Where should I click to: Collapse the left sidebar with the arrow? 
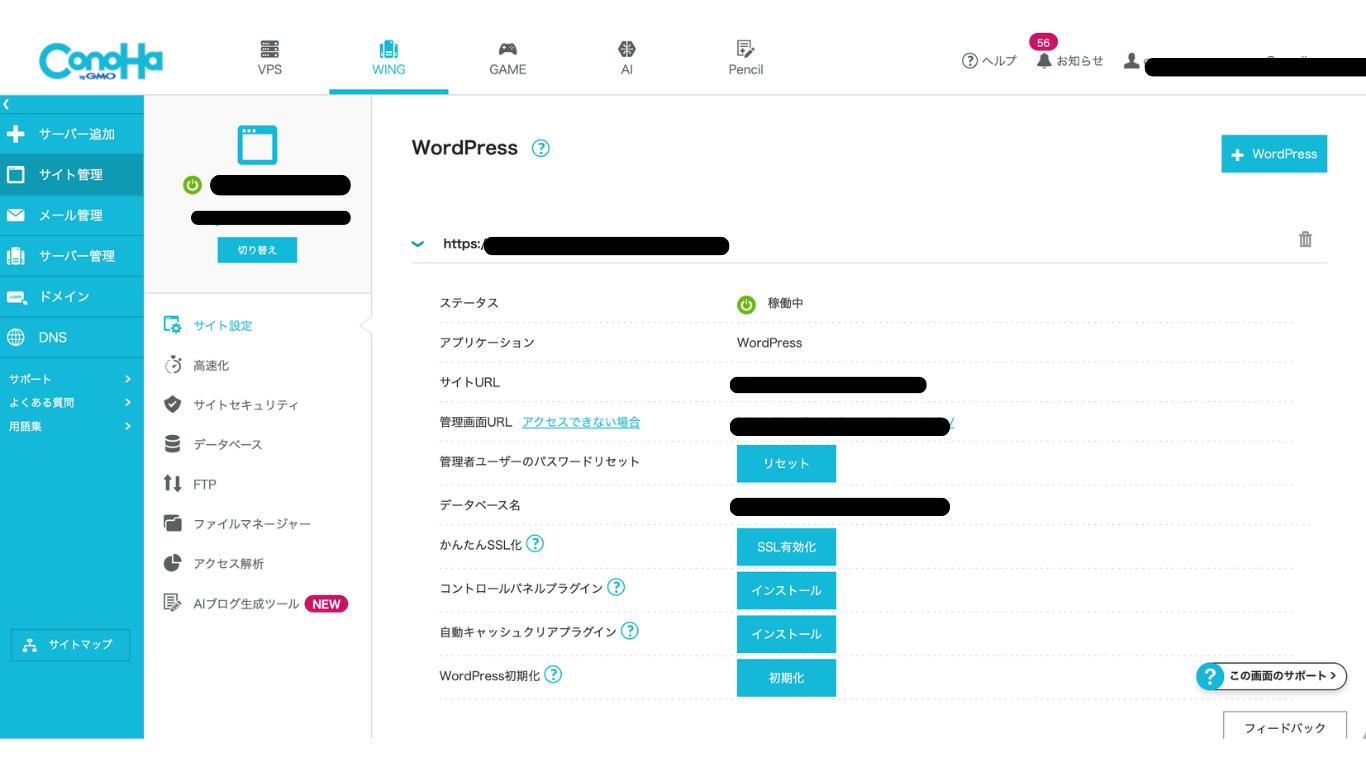[6, 104]
